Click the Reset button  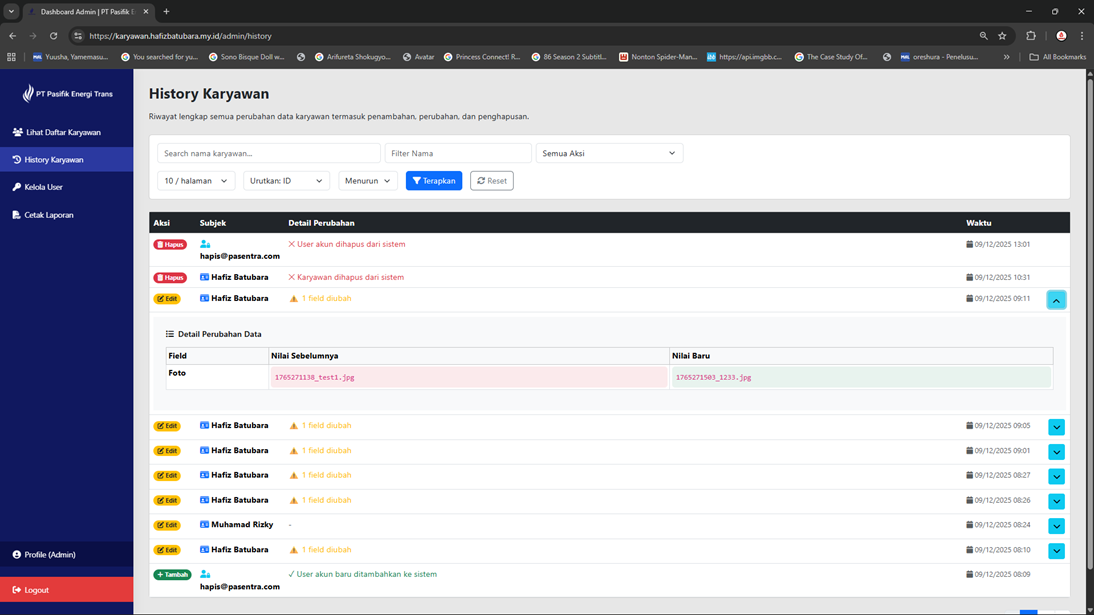pyautogui.click(x=492, y=181)
